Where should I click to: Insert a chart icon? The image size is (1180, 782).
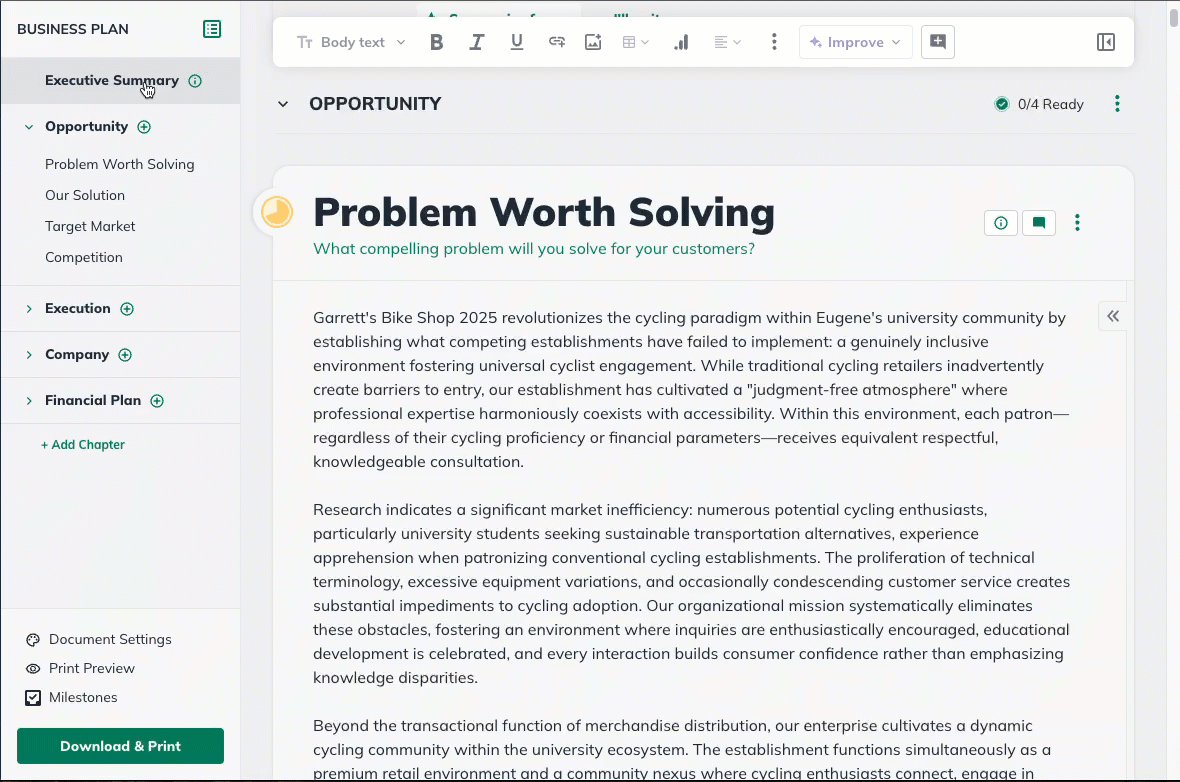681,42
